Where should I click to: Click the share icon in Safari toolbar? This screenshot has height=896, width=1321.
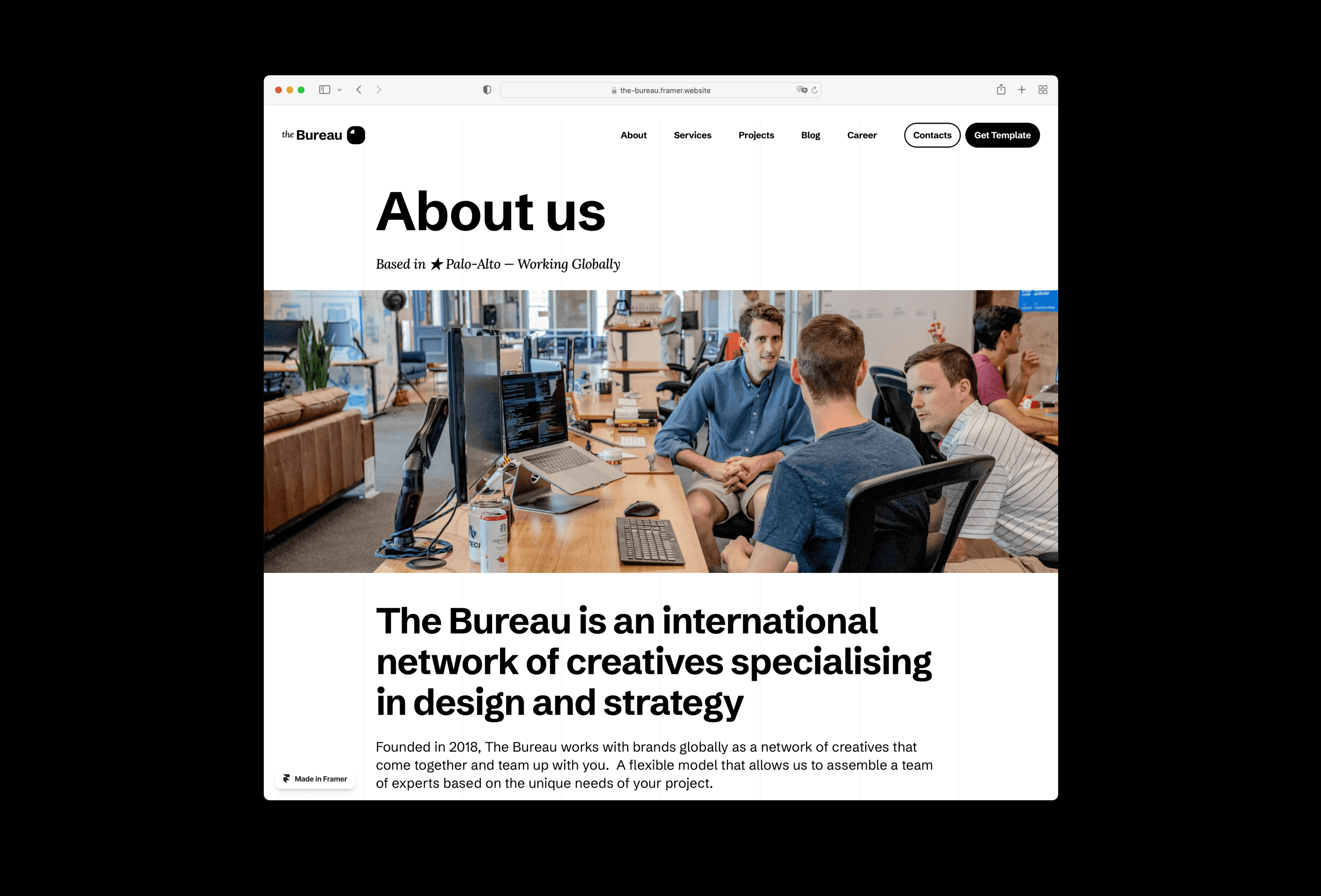(1000, 89)
